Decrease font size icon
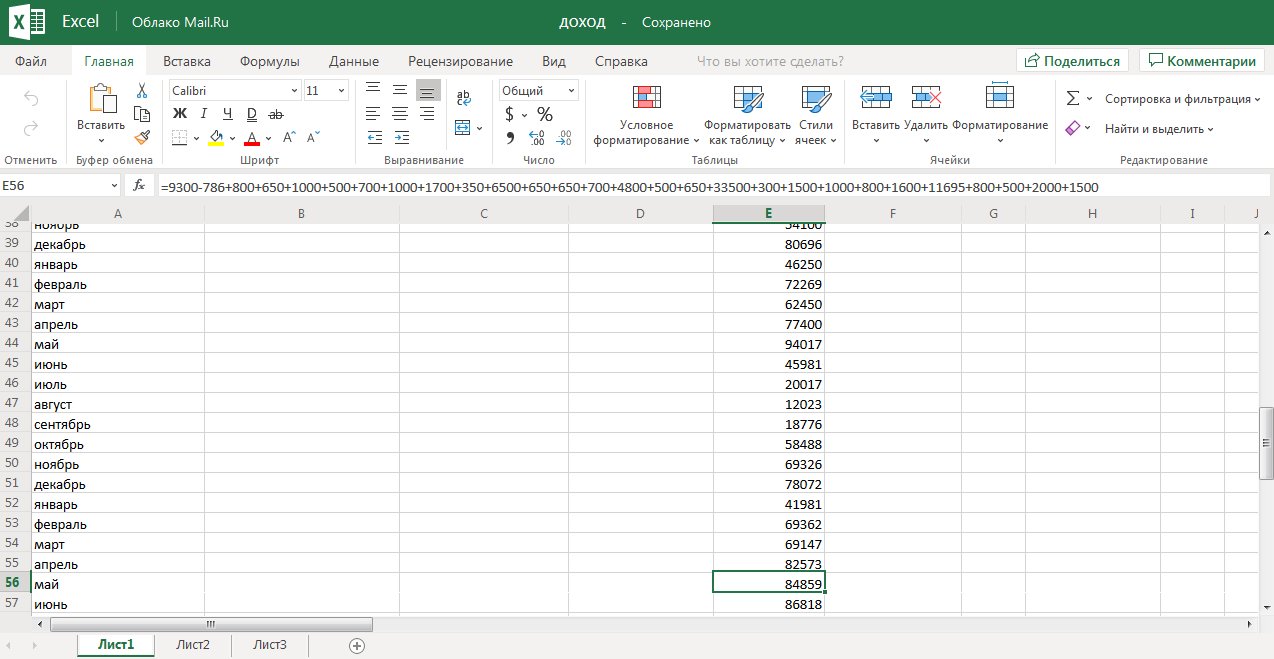Viewport: 1274px width, 659px height. click(x=313, y=138)
